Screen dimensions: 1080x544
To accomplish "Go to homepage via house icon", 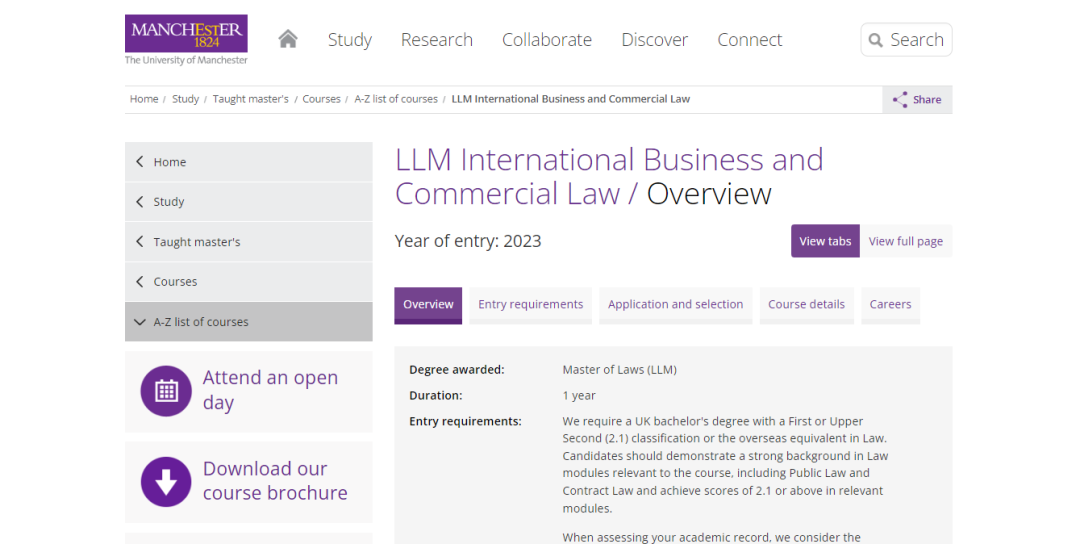I will [288, 39].
